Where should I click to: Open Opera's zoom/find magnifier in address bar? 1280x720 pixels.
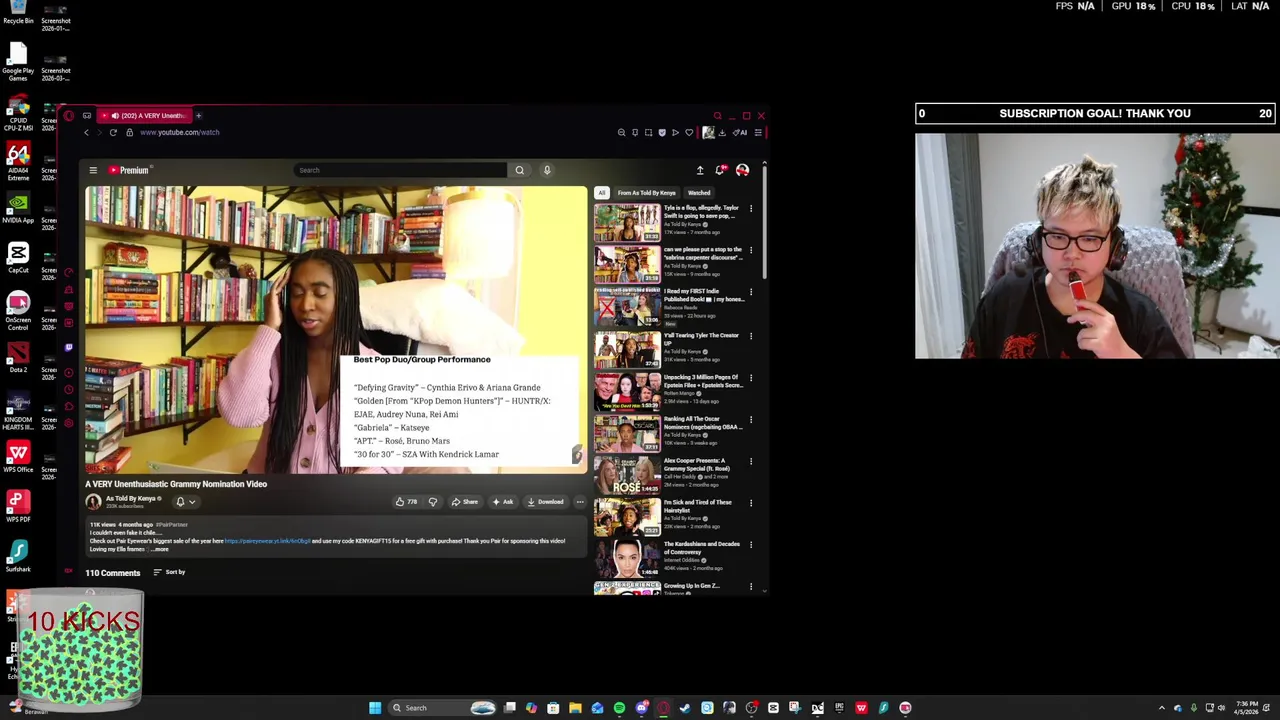[621, 132]
